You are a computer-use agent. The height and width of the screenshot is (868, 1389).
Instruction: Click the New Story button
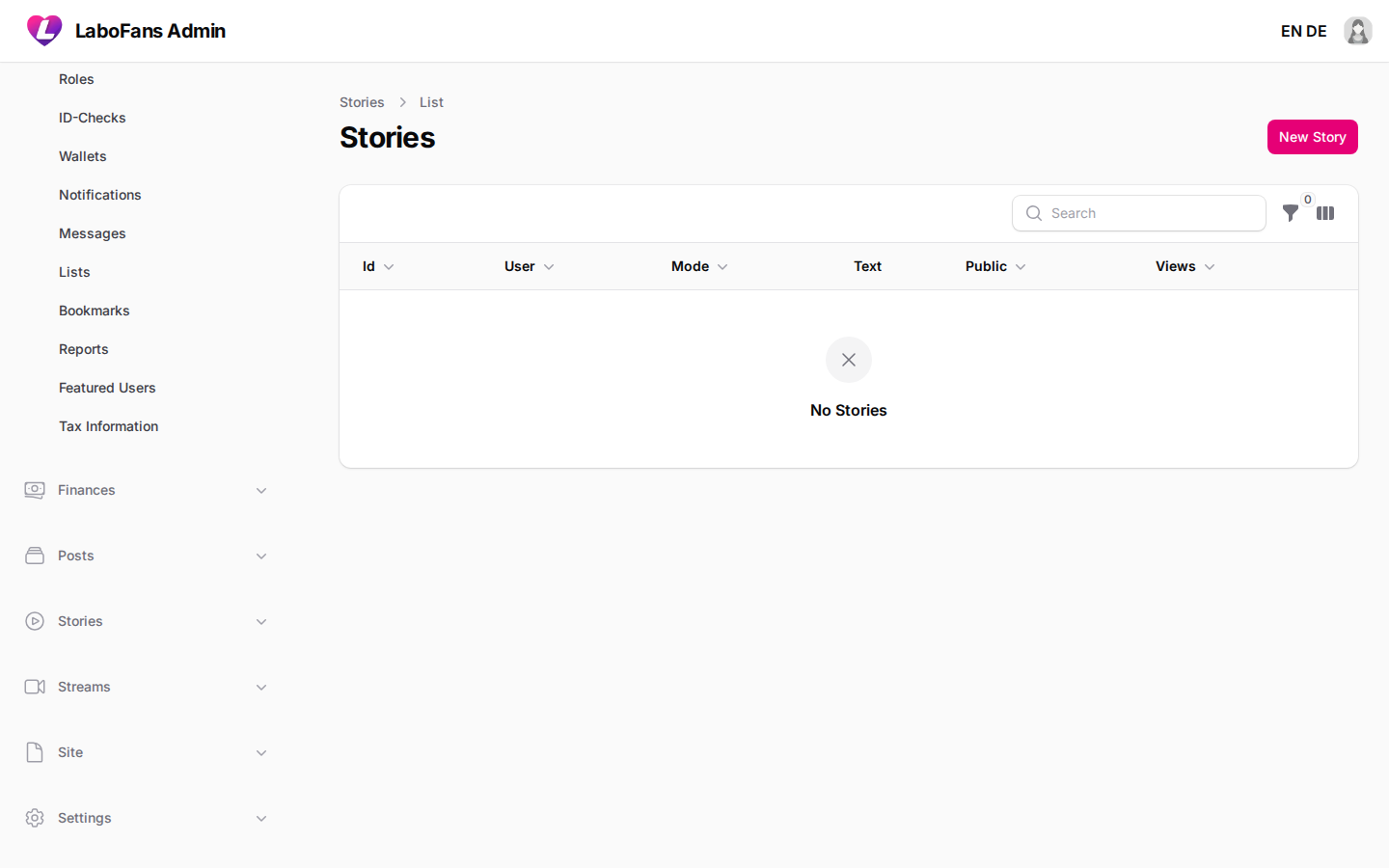click(x=1313, y=137)
